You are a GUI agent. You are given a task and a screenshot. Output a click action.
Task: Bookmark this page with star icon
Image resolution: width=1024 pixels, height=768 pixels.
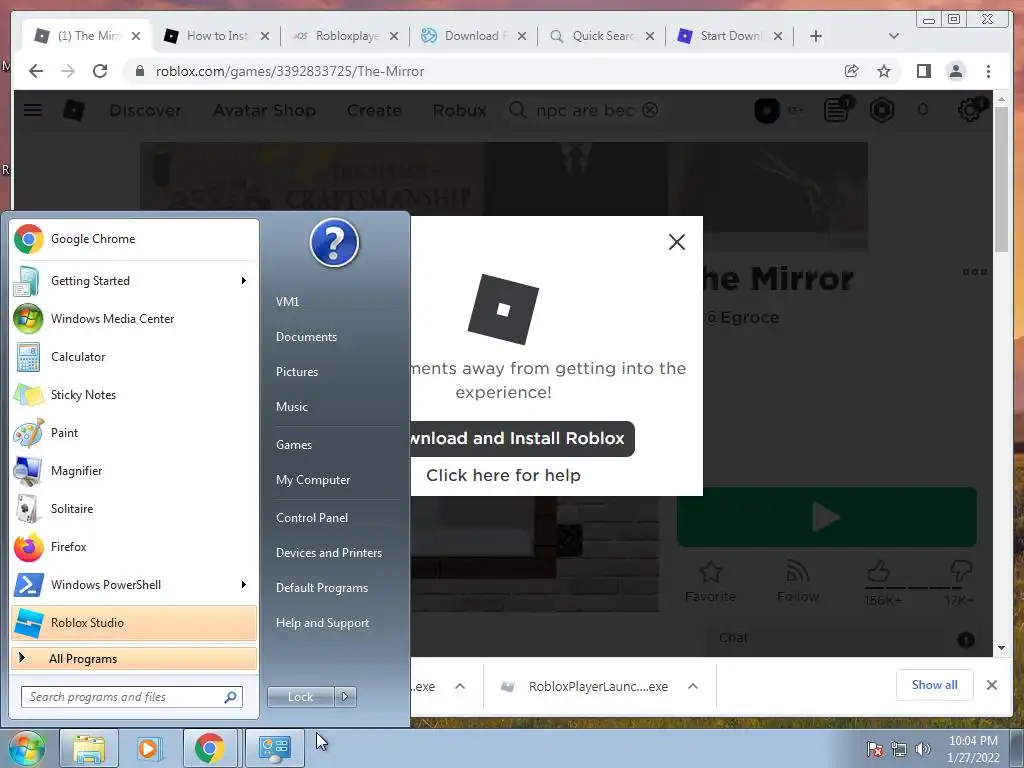pos(884,71)
